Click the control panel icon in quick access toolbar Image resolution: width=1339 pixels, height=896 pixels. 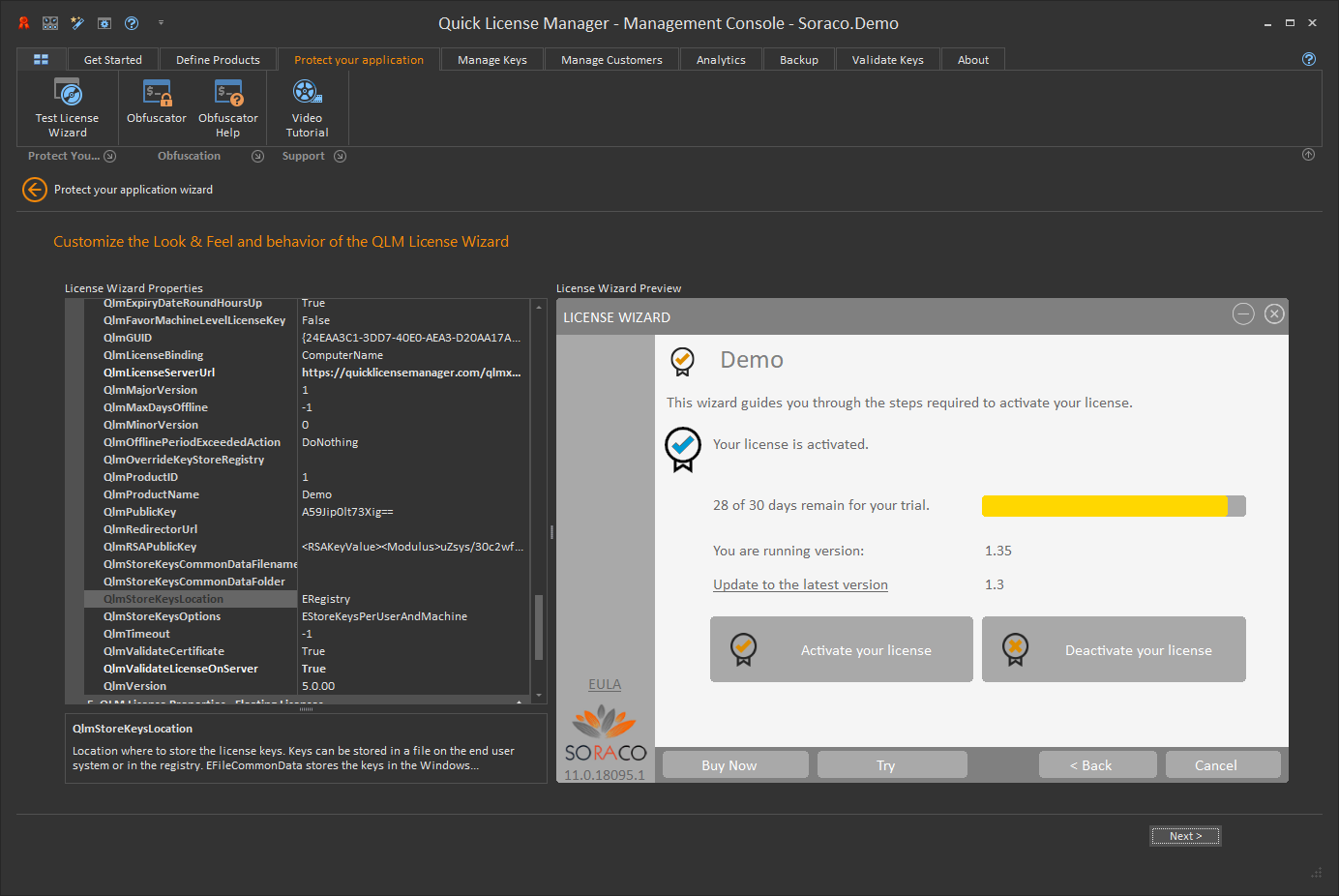click(x=50, y=23)
